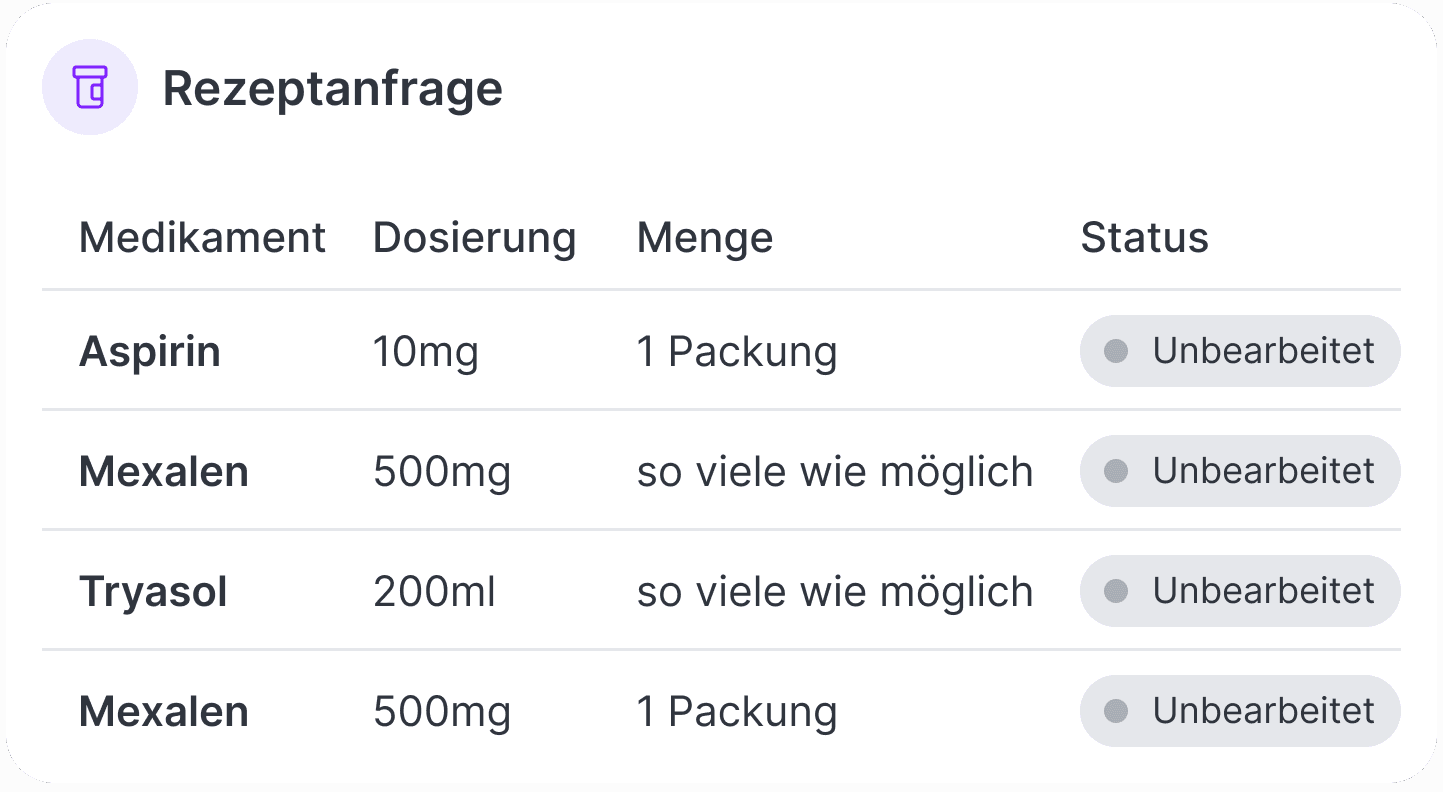Click the medication name Aspirin
The height and width of the screenshot is (792, 1443).
[x=150, y=351]
